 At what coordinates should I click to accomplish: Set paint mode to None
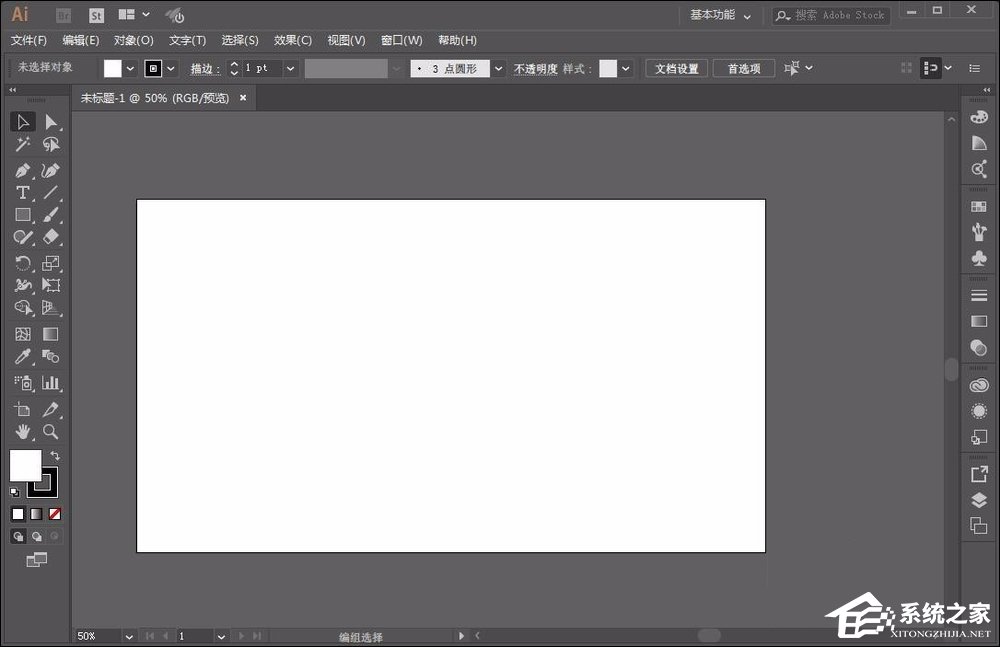pyautogui.click(x=55, y=514)
